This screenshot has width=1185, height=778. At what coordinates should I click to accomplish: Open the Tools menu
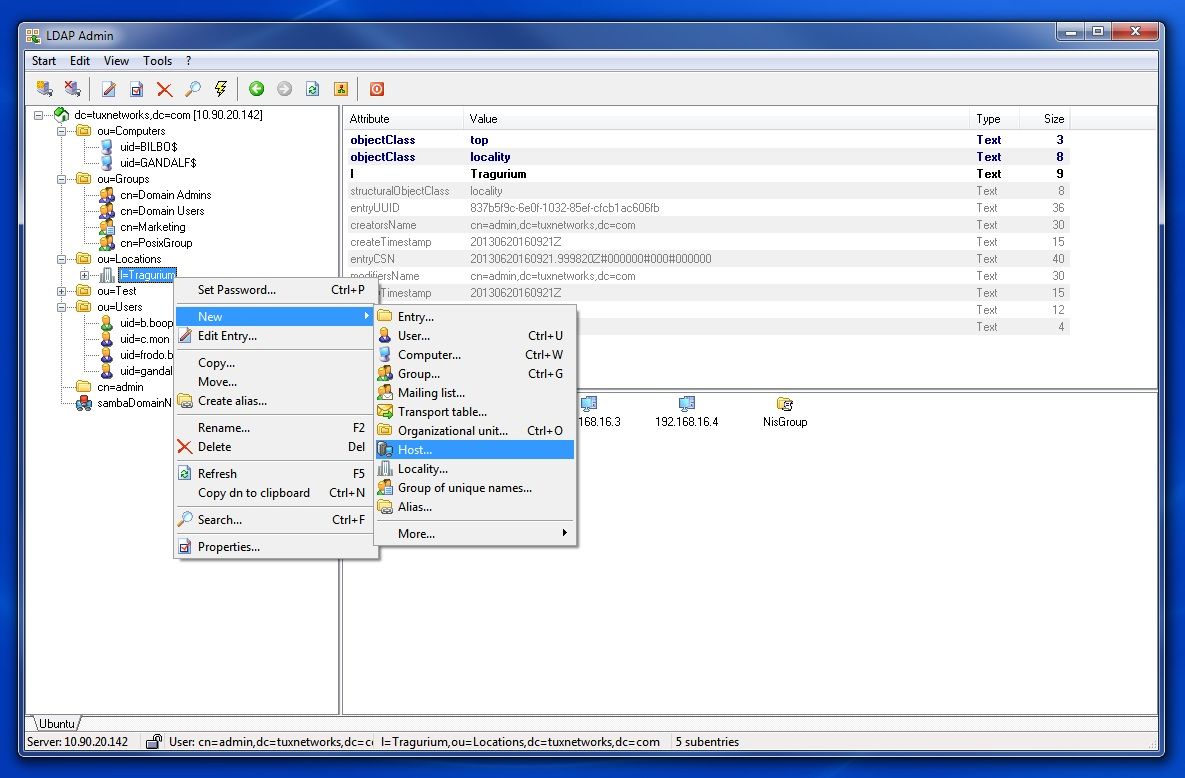(x=157, y=61)
